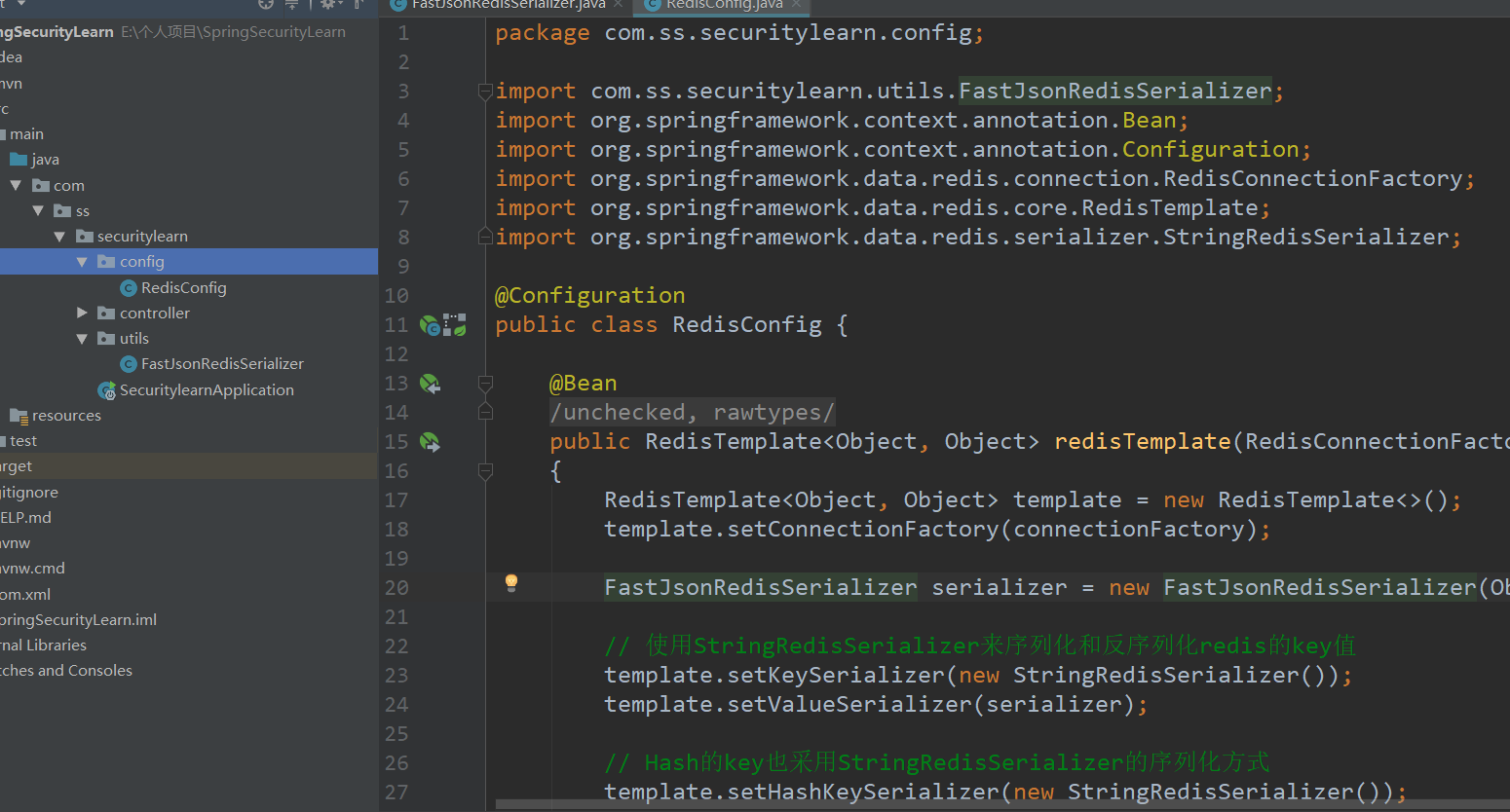
Task: Click the gutter at line number 18
Action: [x=396, y=530]
